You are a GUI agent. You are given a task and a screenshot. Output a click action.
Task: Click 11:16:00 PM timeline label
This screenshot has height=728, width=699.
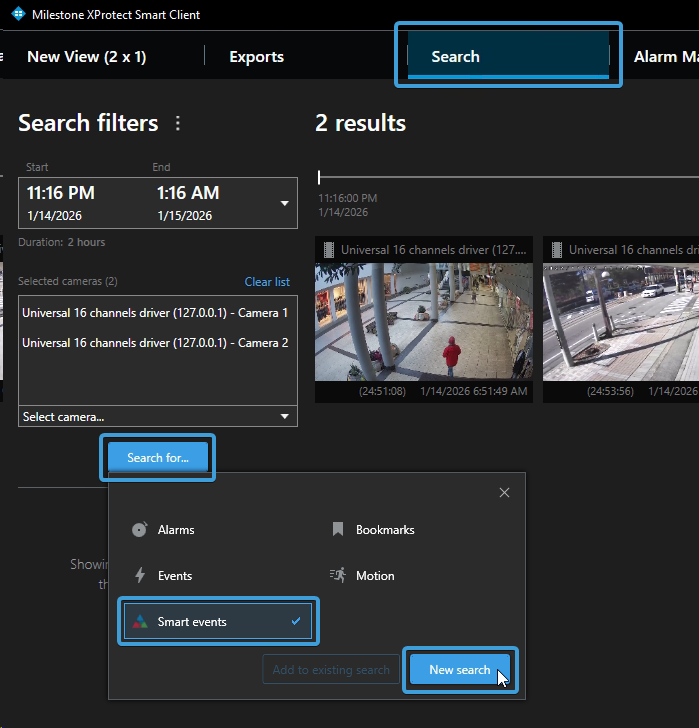[x=348, y=198]
